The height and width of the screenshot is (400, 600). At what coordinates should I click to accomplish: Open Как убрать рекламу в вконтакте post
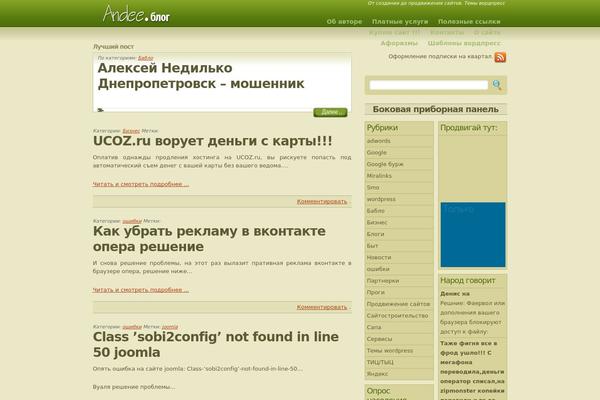click(209, 239)
